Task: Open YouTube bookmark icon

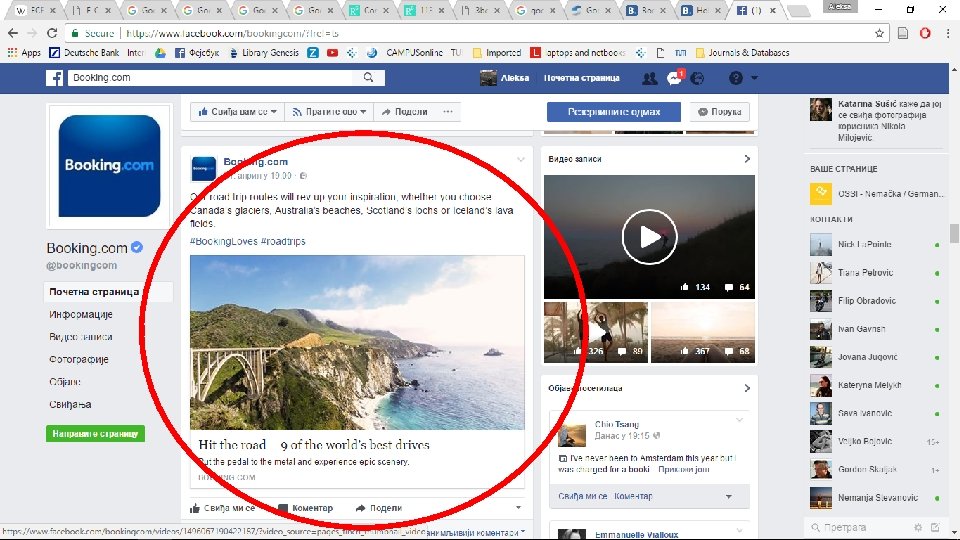Action: coord(332,53)
